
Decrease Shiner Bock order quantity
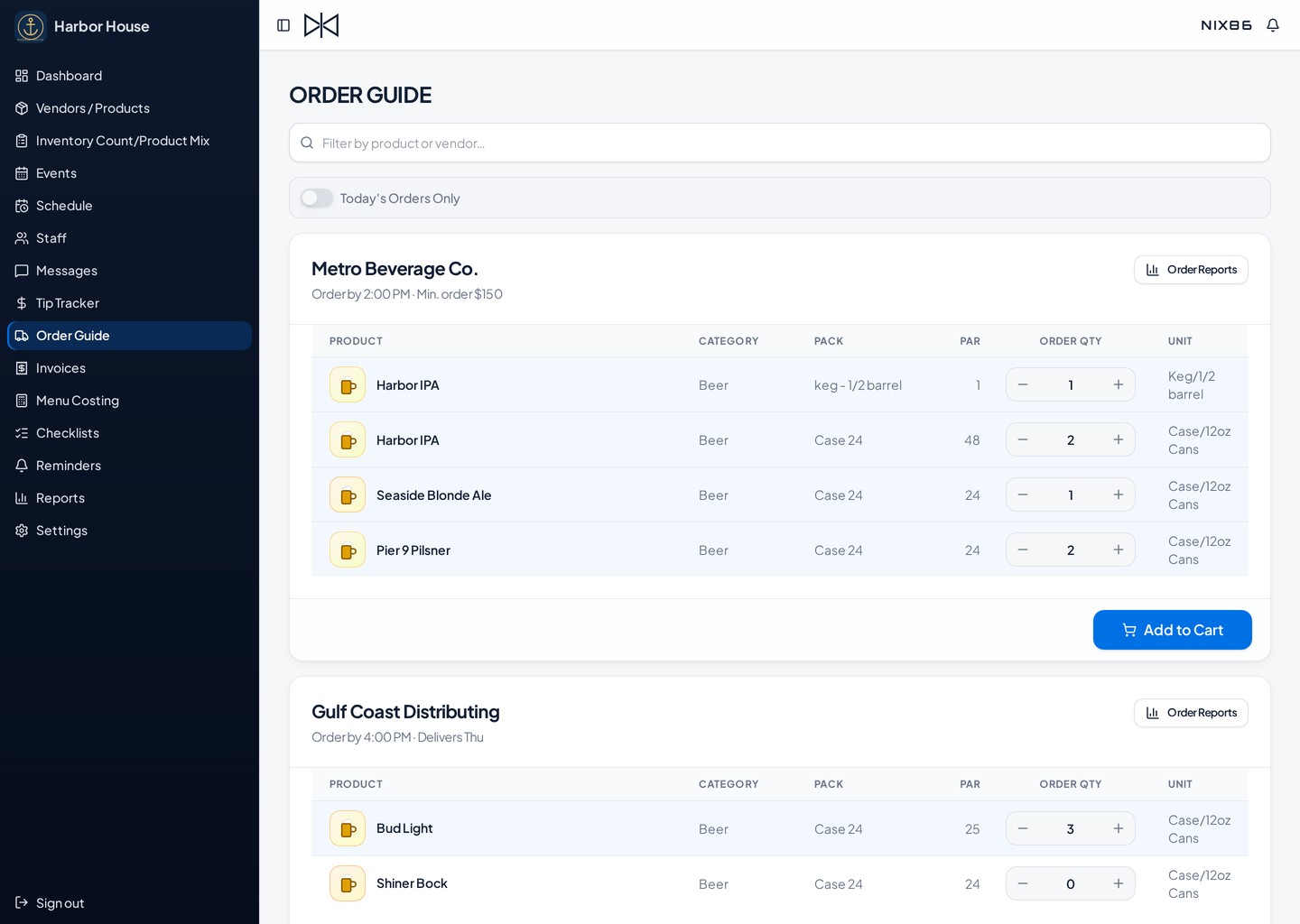(x=1023, y=883)
